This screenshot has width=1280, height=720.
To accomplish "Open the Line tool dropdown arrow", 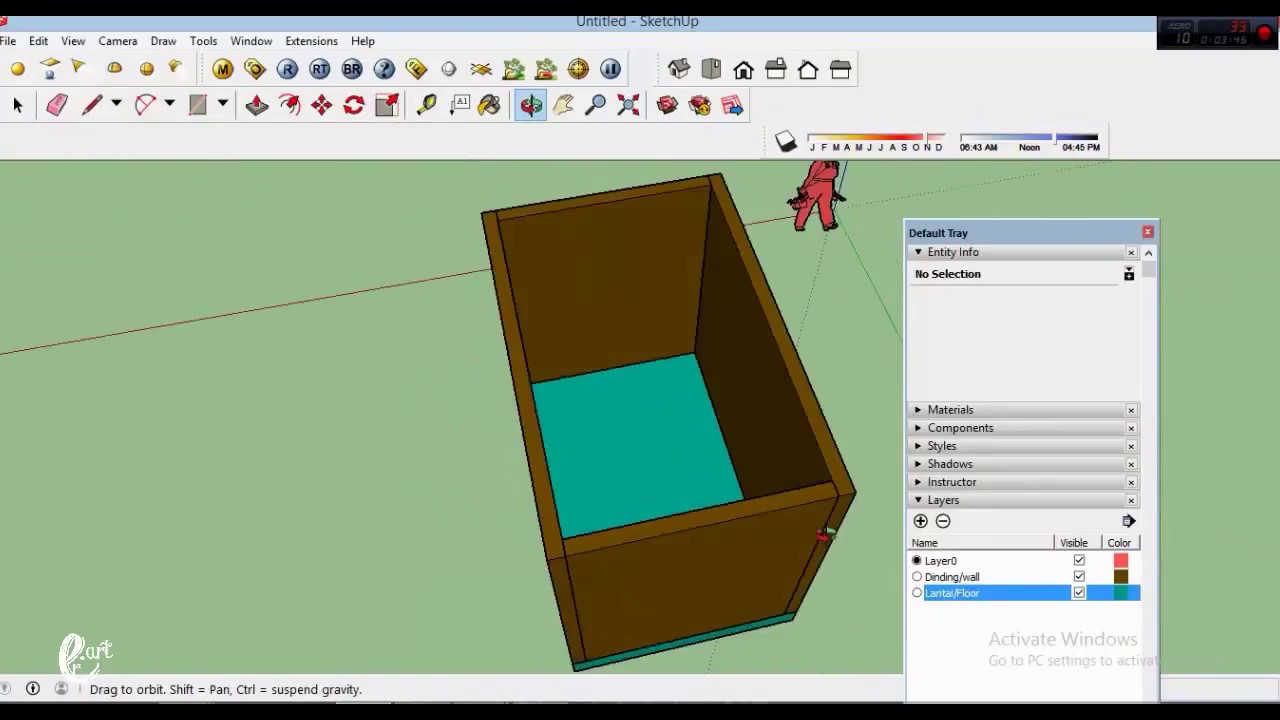I will pos(116,104).
